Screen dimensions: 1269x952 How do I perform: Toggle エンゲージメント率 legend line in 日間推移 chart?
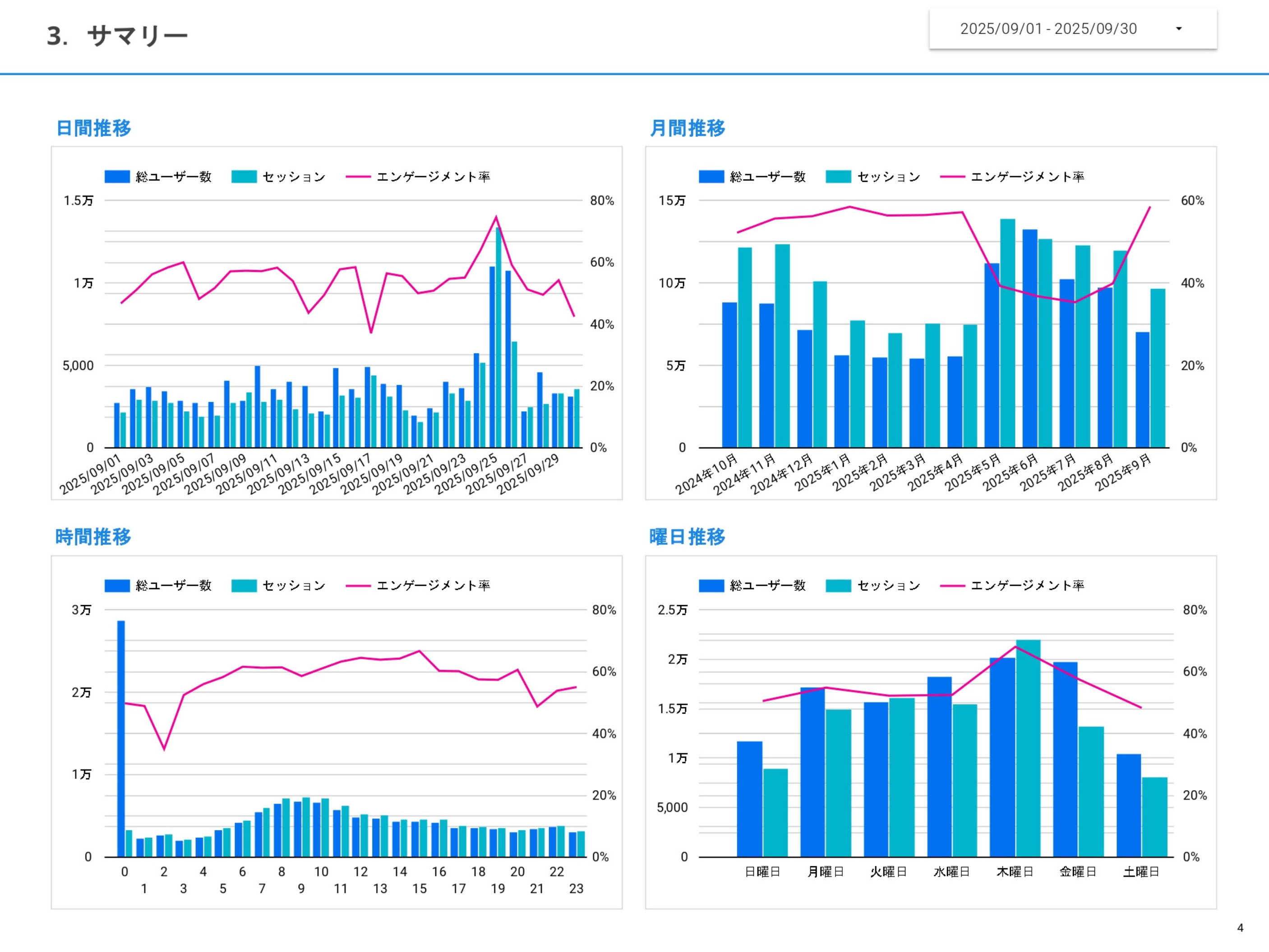[x=358, y=177]
